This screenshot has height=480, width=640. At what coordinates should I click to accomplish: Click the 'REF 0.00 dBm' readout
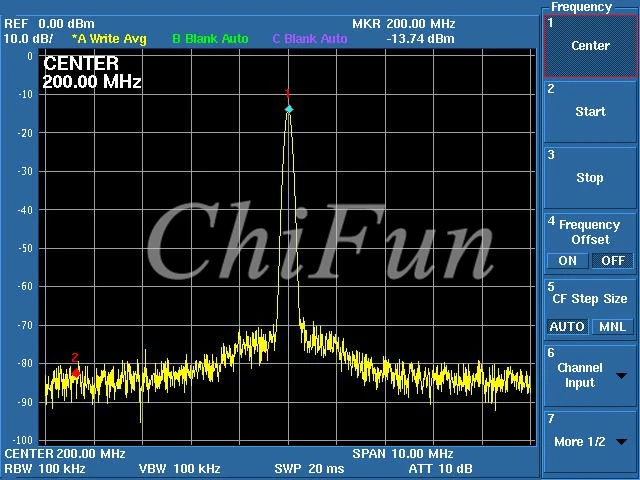[49, 24]
